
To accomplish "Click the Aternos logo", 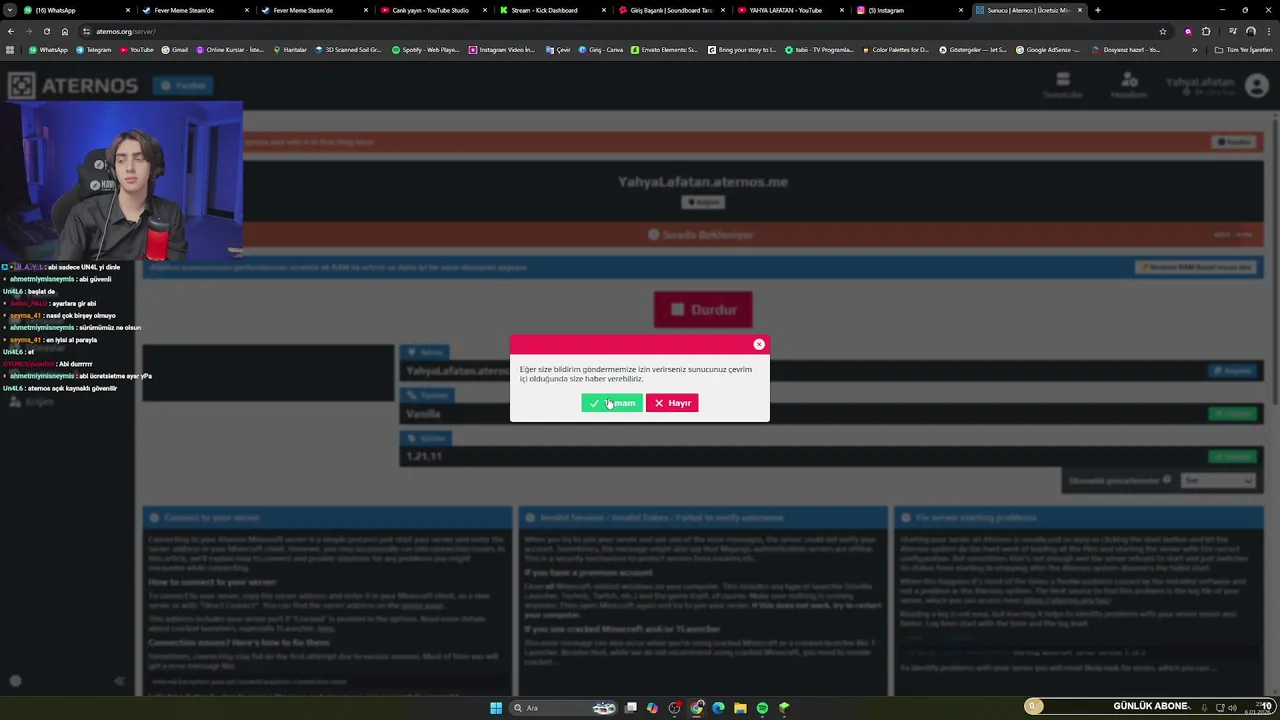I will (x=74, y=86).
